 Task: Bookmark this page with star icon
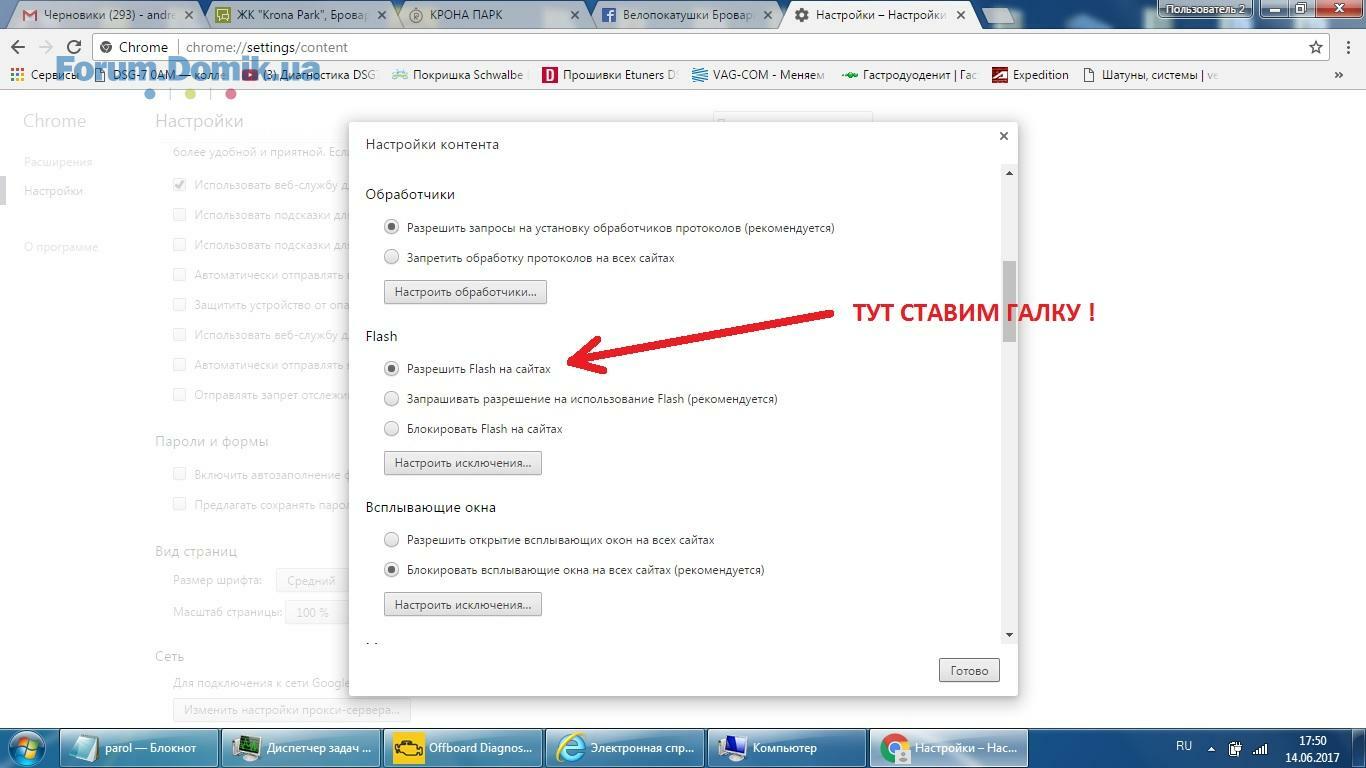pos(1316,47)
